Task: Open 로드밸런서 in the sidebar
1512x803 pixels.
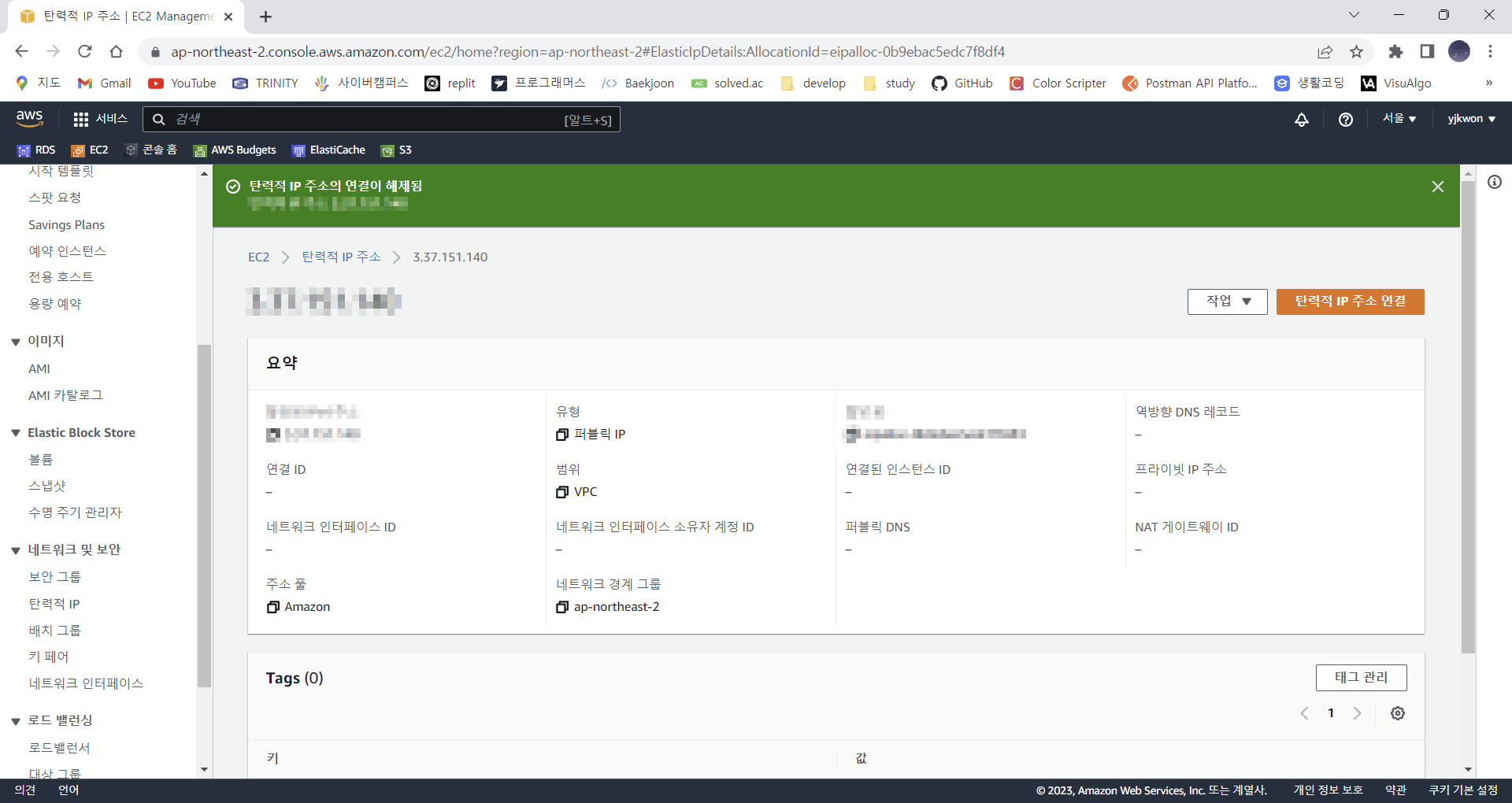Action: tap(60, 748)
